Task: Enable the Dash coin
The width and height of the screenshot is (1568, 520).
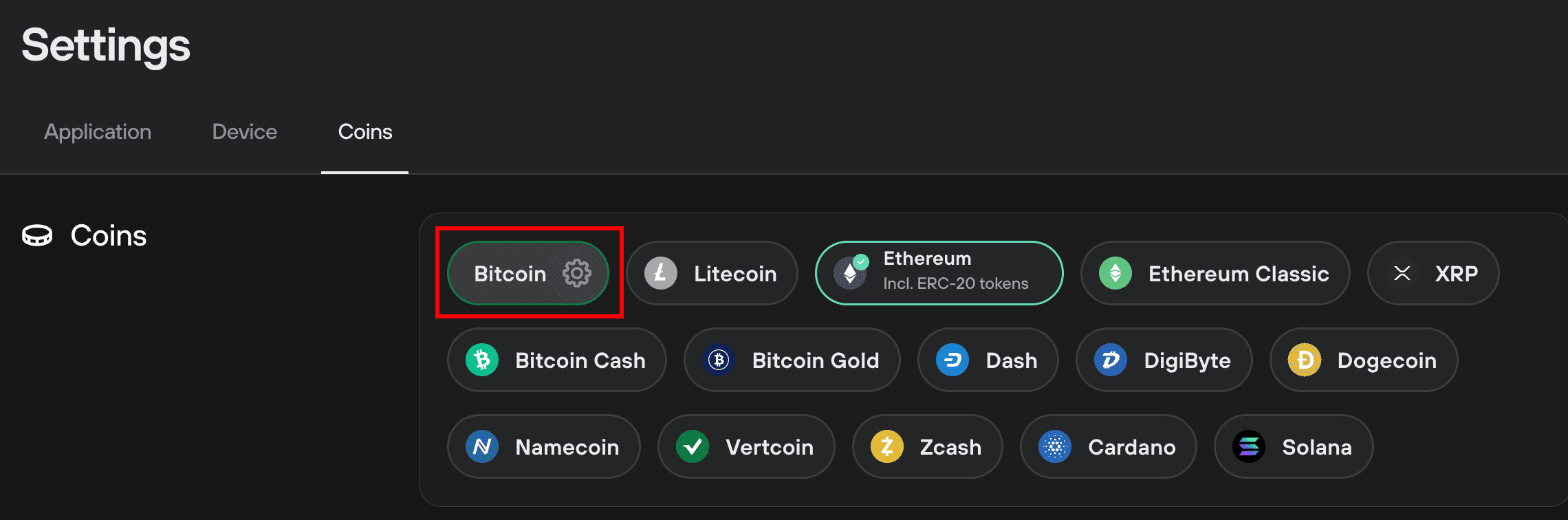Action: click(x=988, y=360)
